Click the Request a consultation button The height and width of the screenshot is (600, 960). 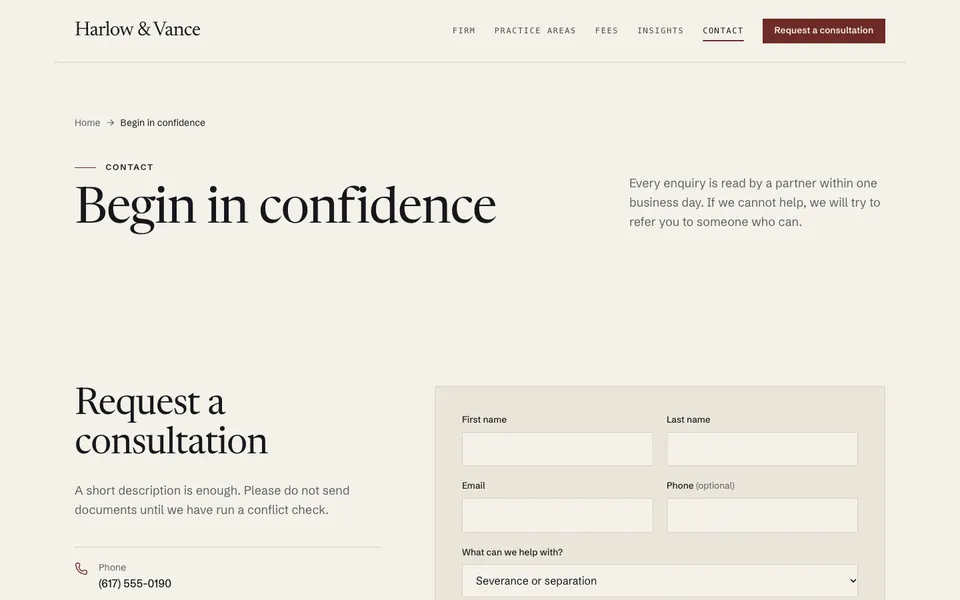823,31
